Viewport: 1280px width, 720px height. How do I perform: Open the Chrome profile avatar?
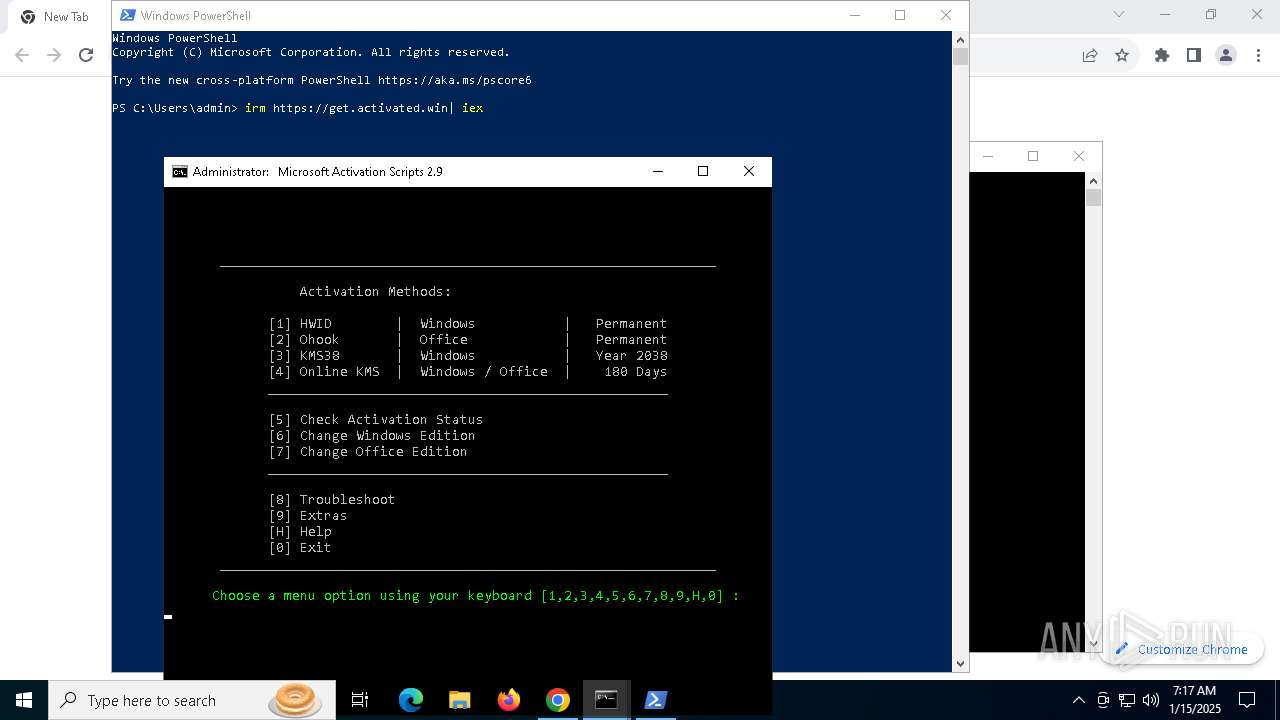[x=1226, y=55]
